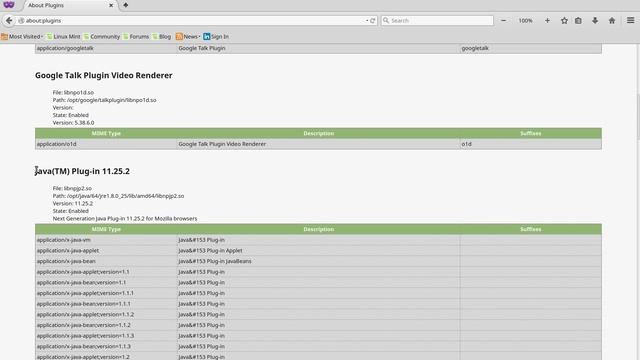This screenshot has width=640, height=360.
Task: Open the LinkedIn Sign In bookmark
Action: pyautogui.click(x=216, y=36)
